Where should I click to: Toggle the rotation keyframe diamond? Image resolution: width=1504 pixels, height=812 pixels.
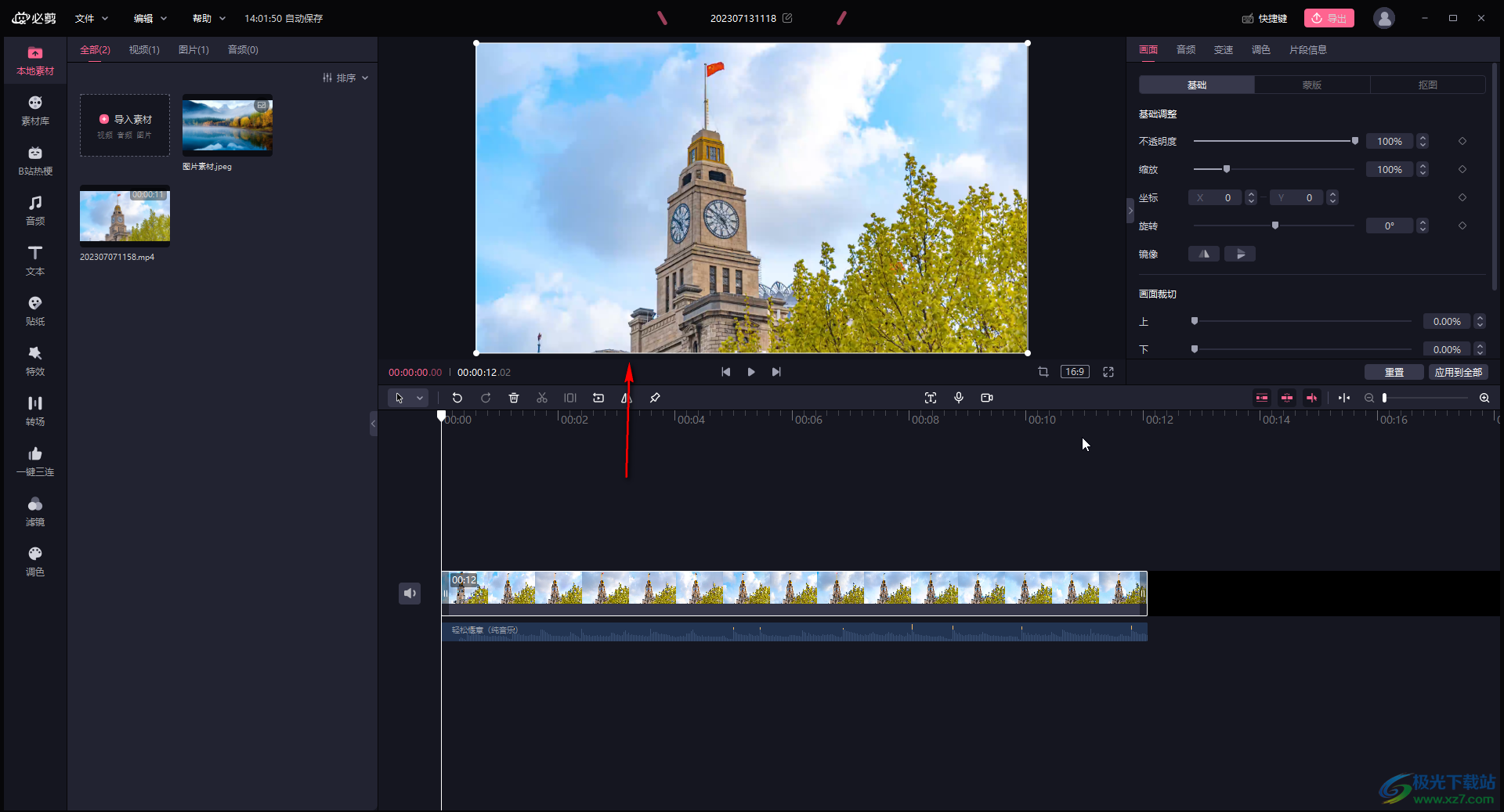click(1462, 226)
